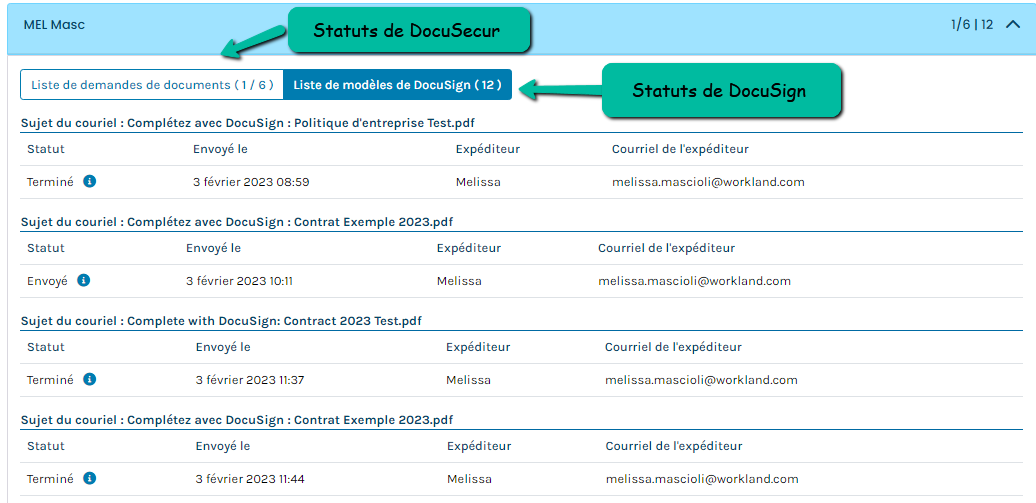
Task: Click Terminé status in the 11:37 row
Action: pos(50,380)
